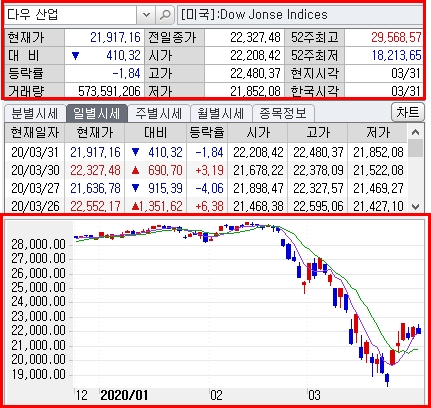
Task: Click the 등락율 column header
Action: (207, 133)
